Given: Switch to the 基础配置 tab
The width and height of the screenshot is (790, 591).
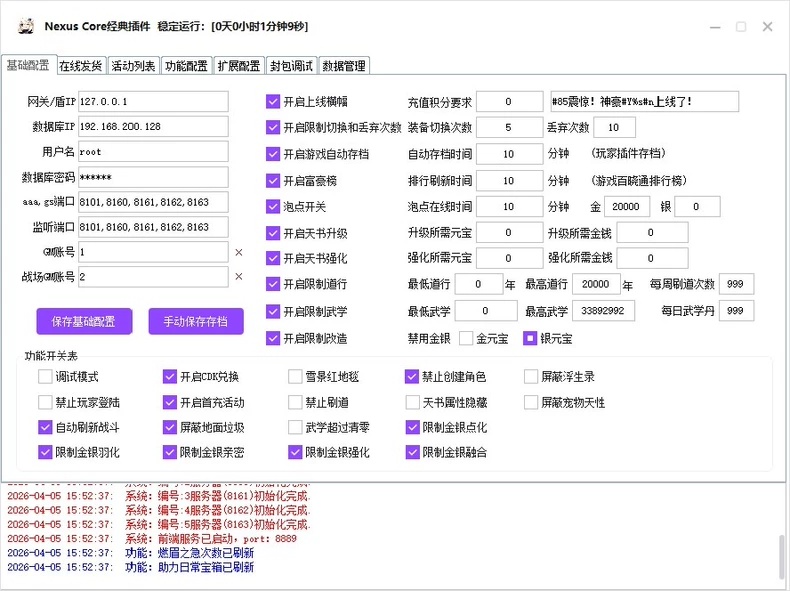Looking at the screenshot, I should point(28,65).
